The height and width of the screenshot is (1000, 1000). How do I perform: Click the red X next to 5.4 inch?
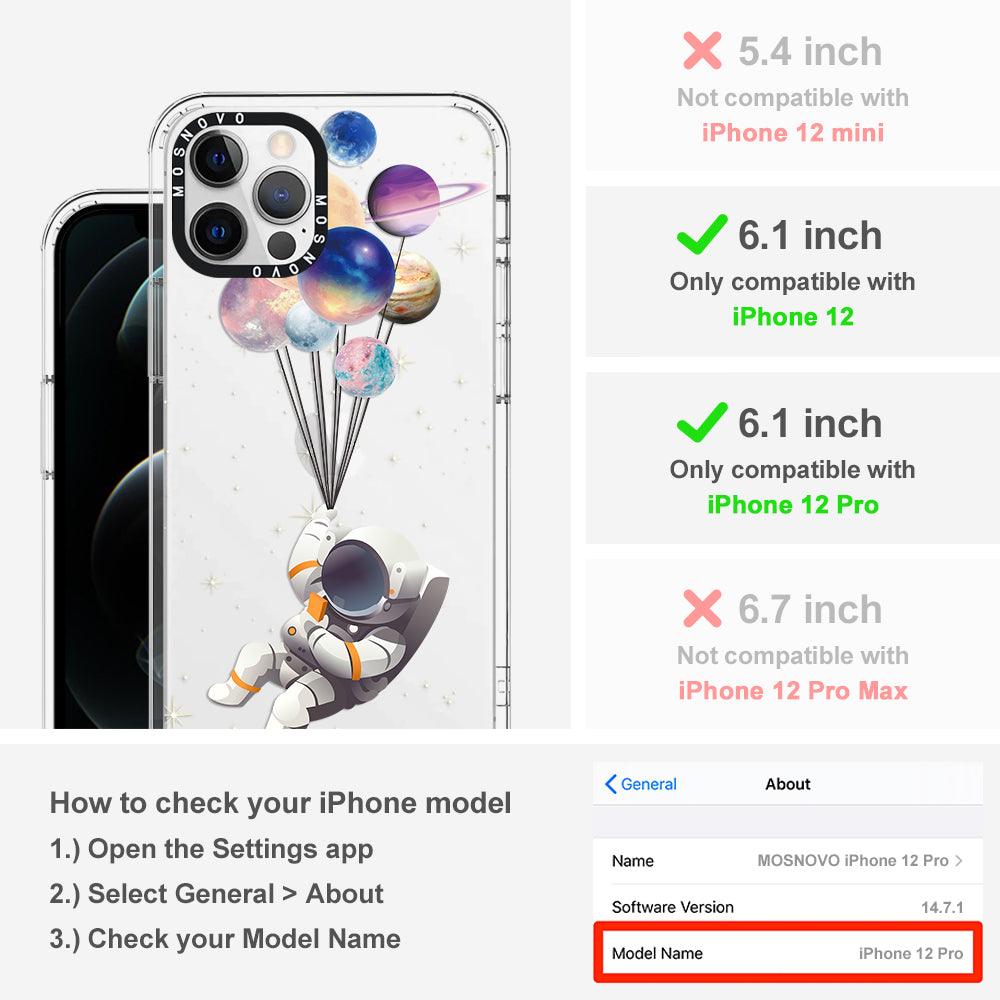pos(702,50)
